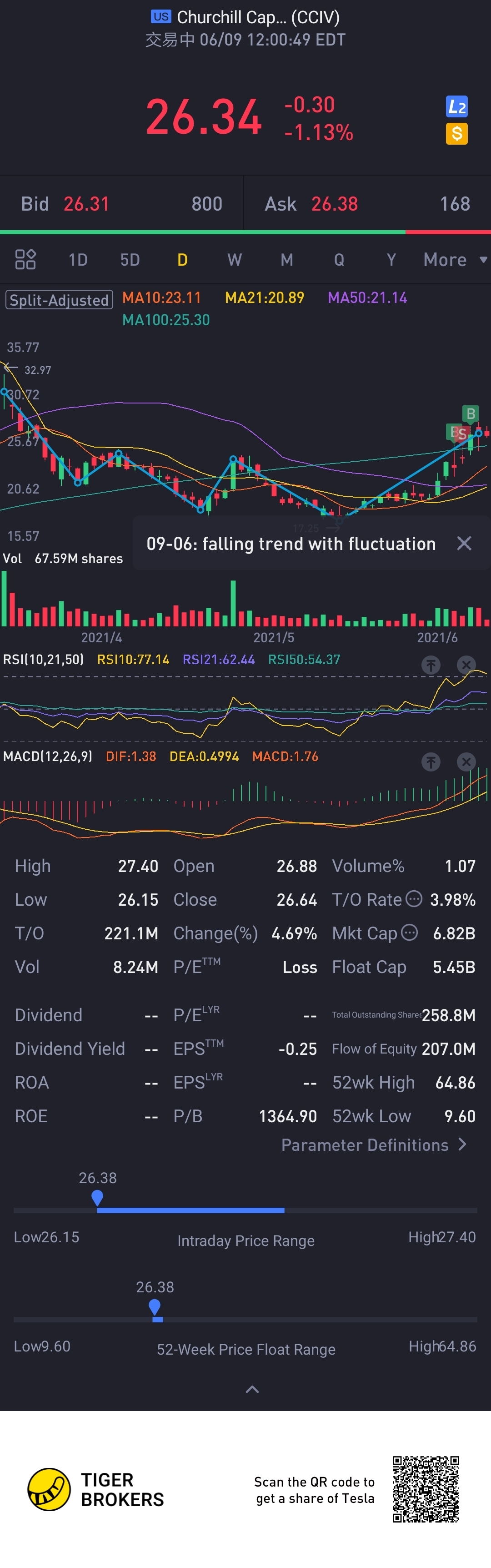
Task: Tap the red S sell marker on chart
Action: pos(462,434)
